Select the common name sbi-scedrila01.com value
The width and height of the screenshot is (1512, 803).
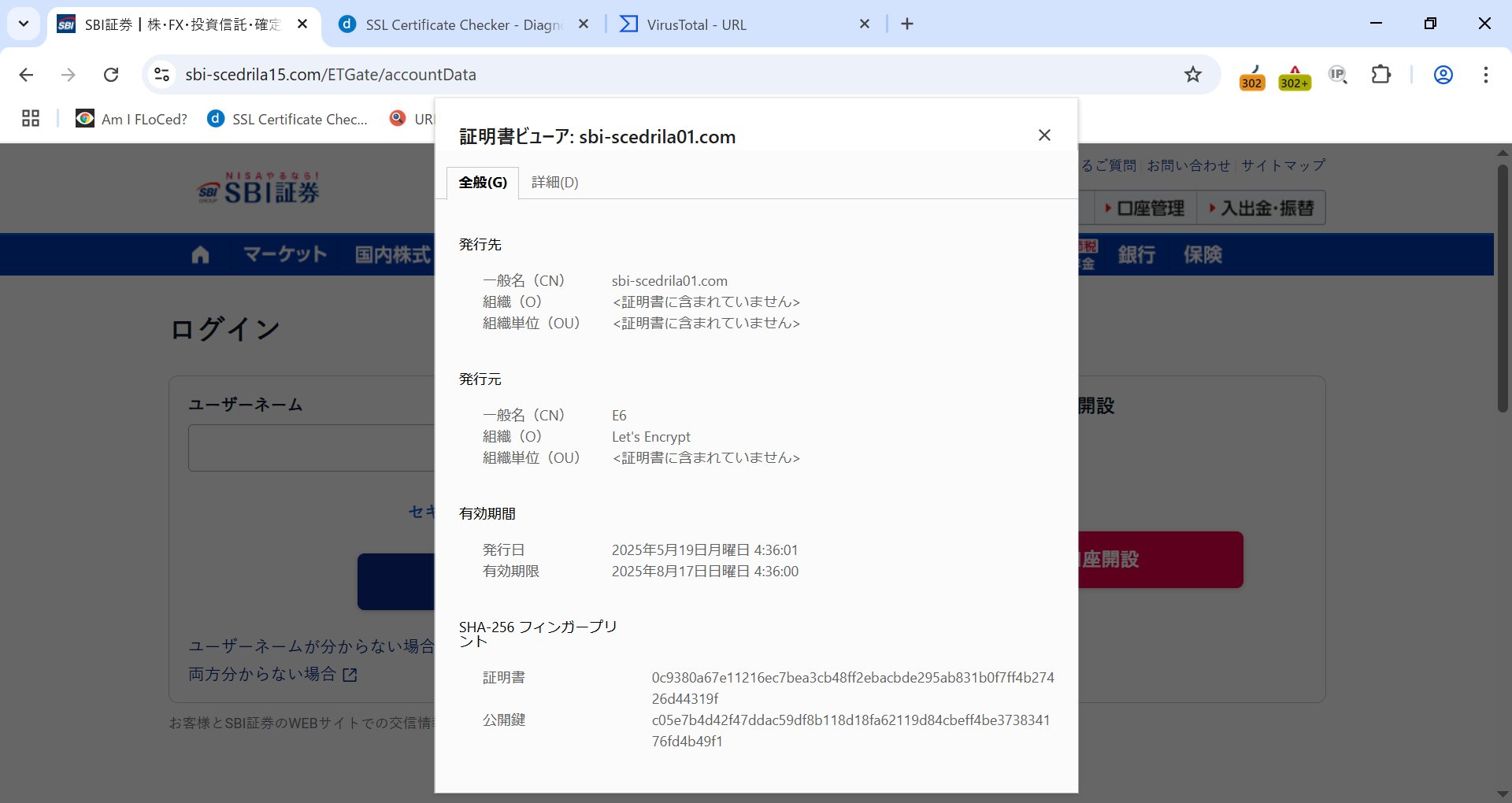point(669,281)
